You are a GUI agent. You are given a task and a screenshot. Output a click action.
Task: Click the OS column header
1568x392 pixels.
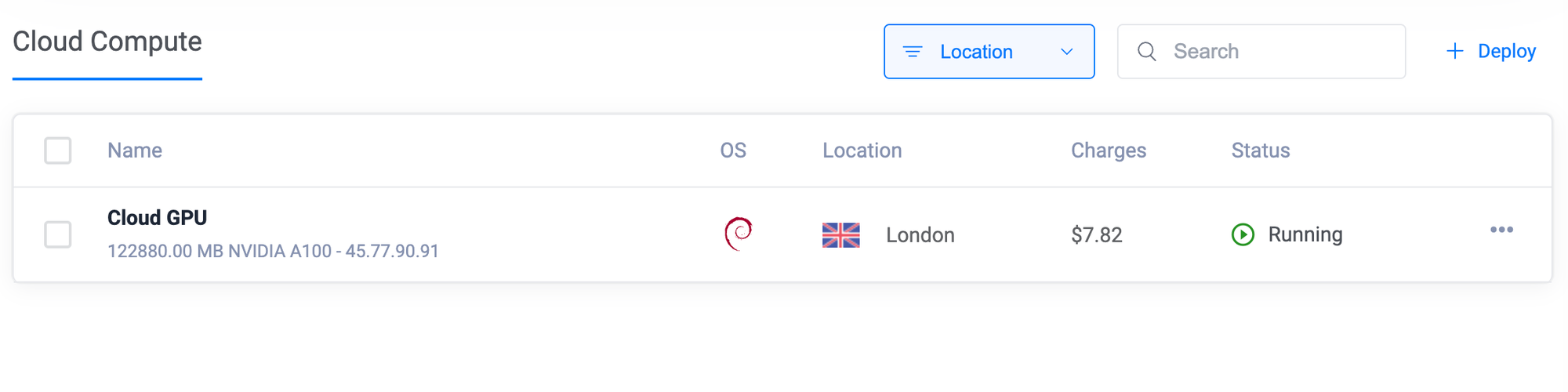click(x=733, y=151)
